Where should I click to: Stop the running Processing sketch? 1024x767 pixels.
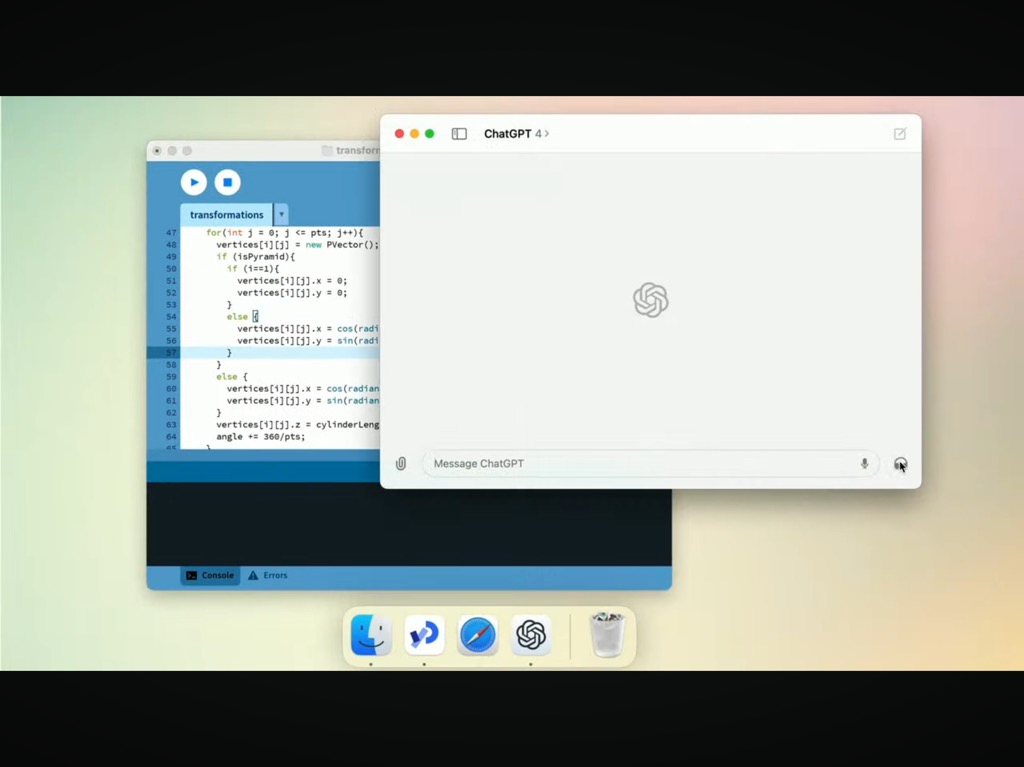[227, 182]
